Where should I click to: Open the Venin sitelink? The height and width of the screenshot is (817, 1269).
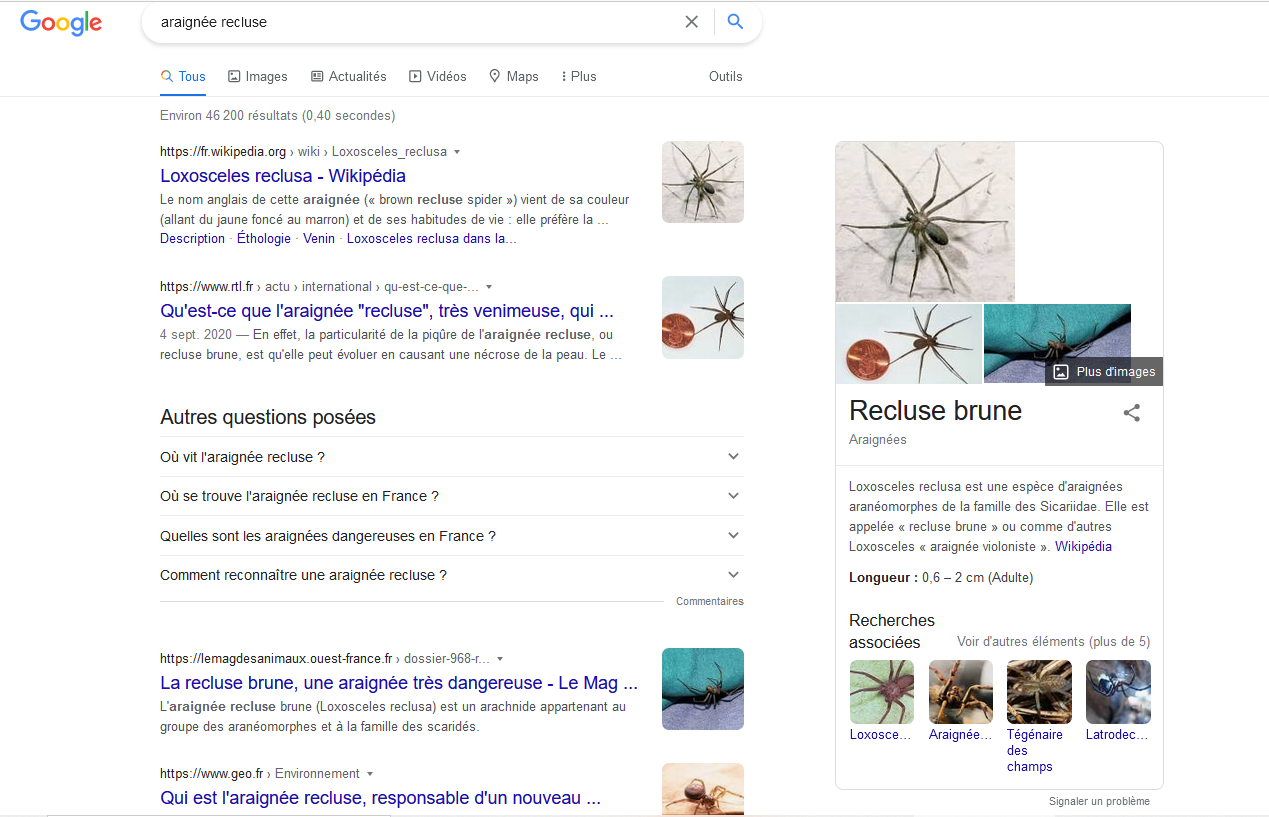click(319, 239)
